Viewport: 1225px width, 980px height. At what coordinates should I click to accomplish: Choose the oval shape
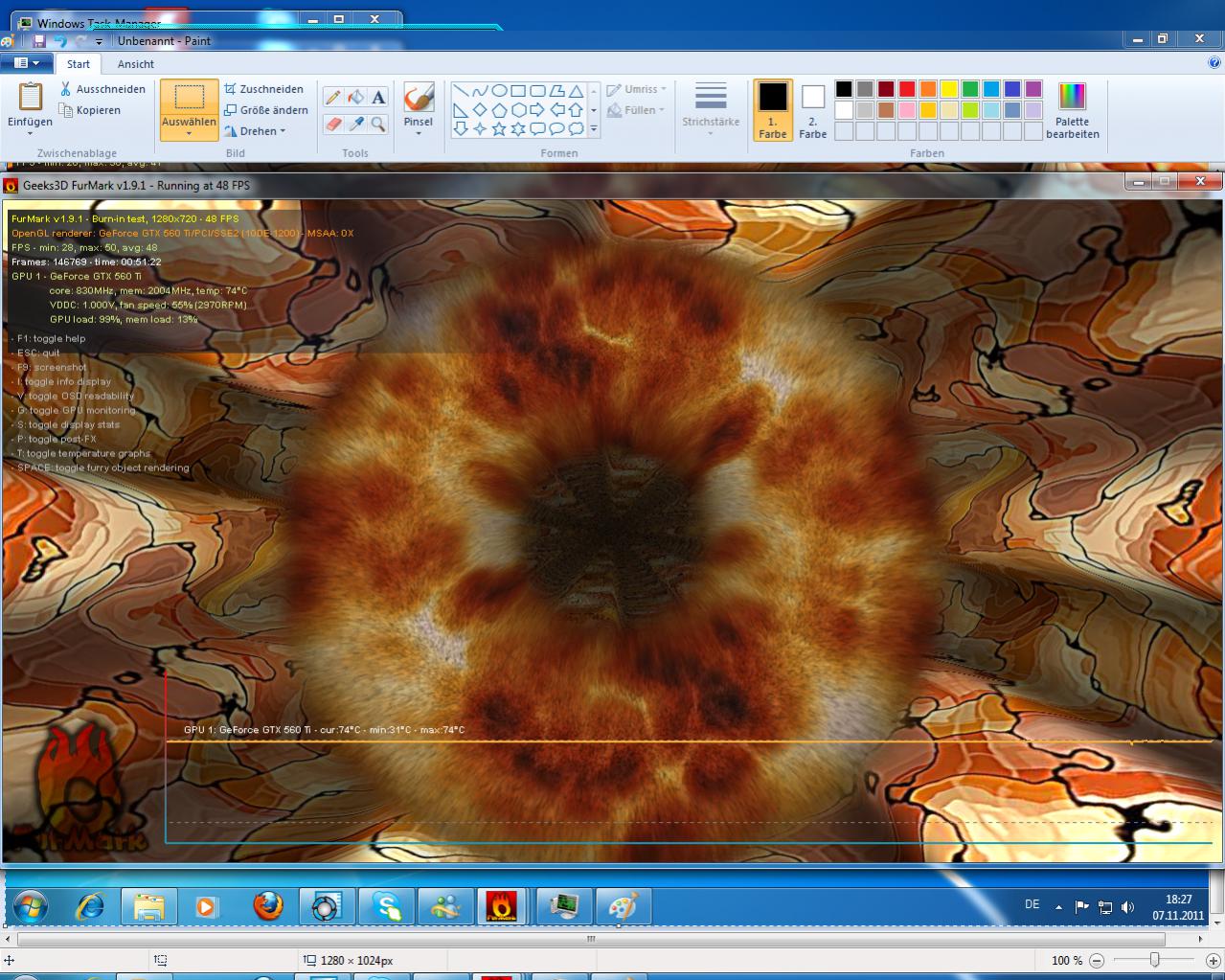click(x=499, y=91)
